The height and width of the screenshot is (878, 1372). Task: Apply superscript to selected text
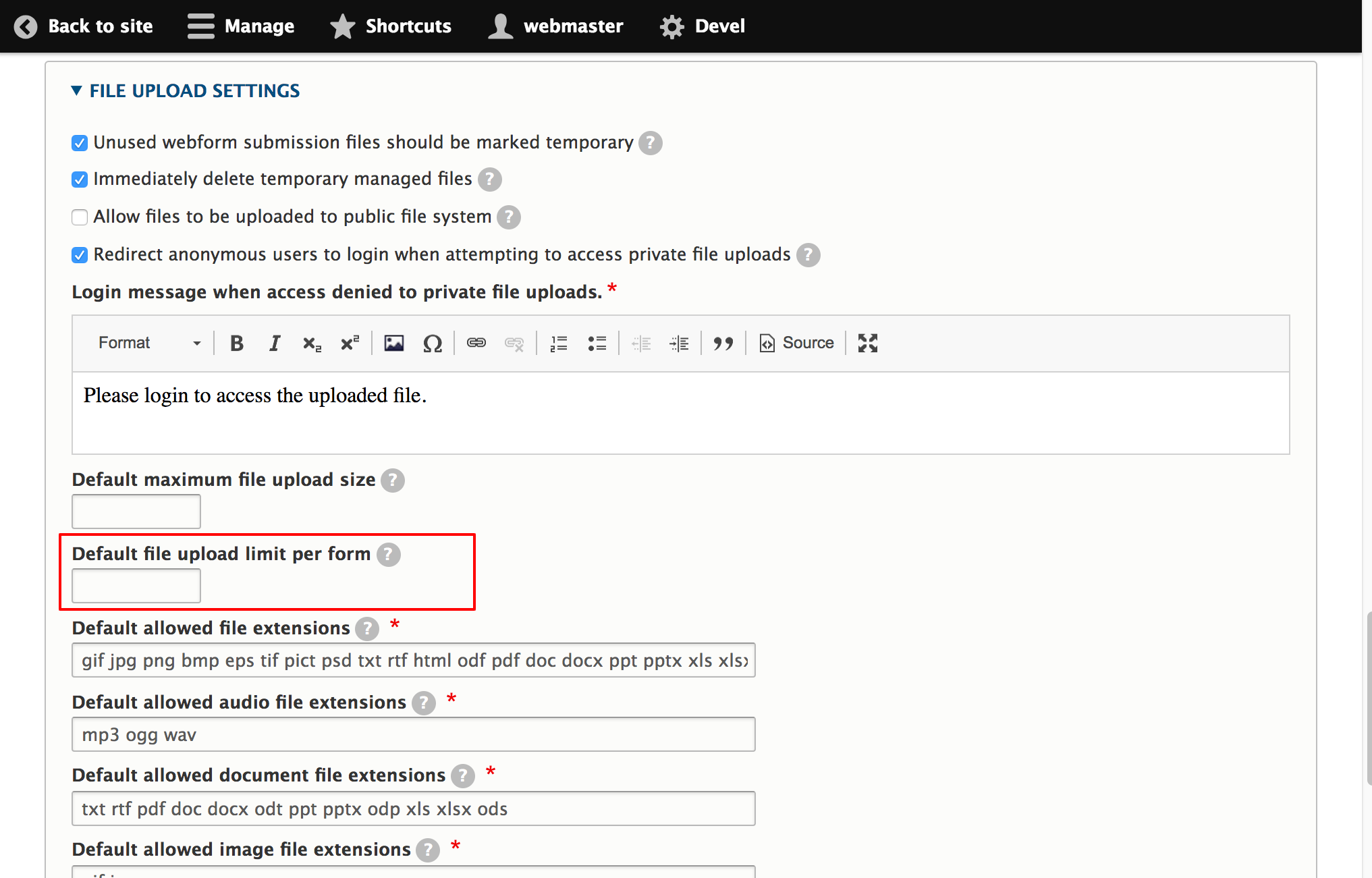click(350, 343)
